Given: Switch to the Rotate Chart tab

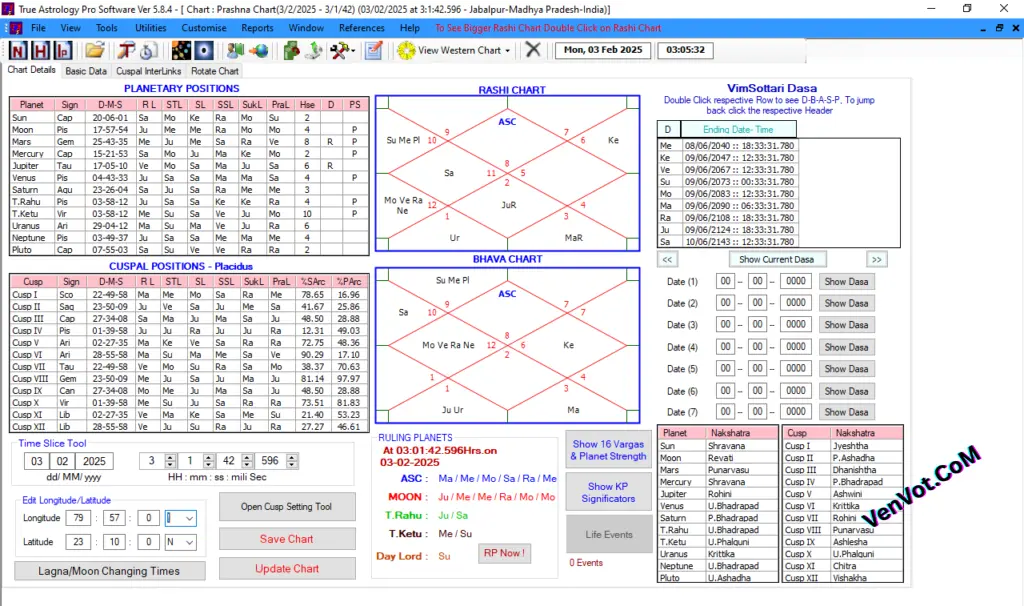Looking at the screenshot, I should coord(214,71).
